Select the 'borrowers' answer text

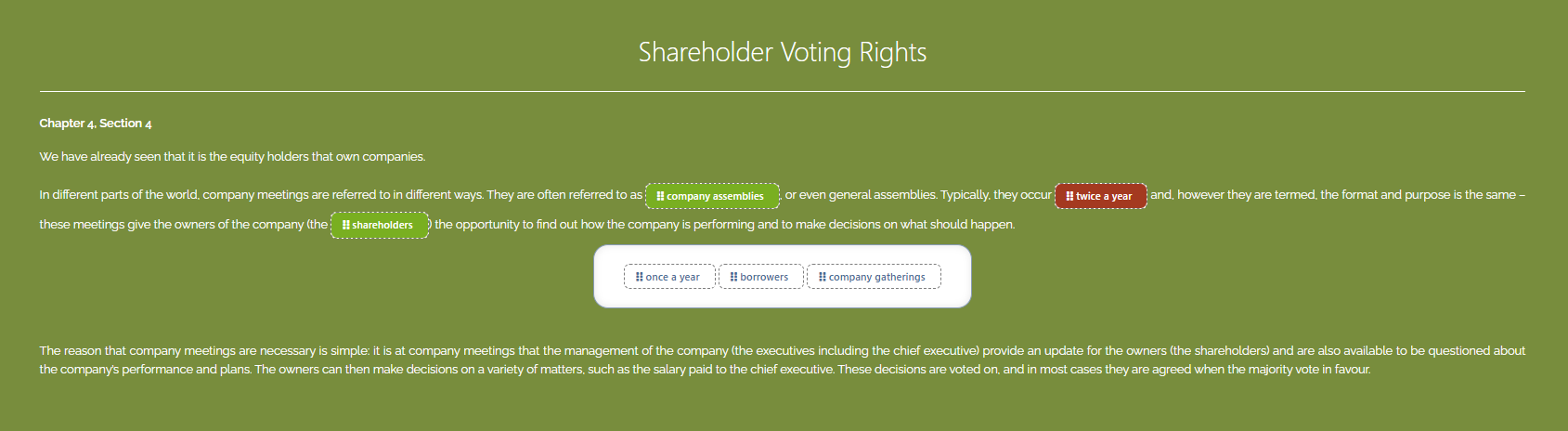tap(764, 277)
